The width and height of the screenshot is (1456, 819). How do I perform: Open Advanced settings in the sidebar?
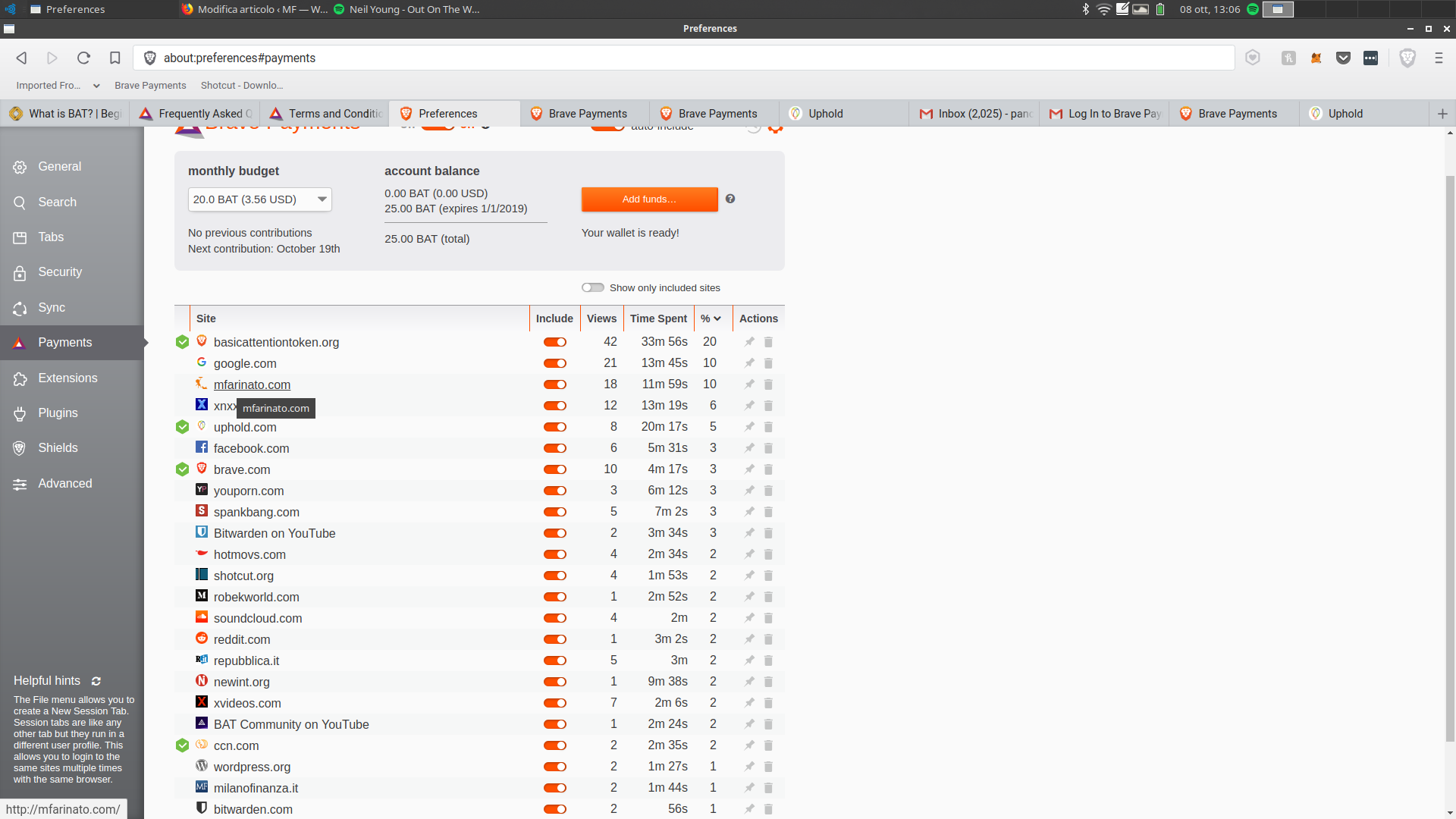pos(72,484)
